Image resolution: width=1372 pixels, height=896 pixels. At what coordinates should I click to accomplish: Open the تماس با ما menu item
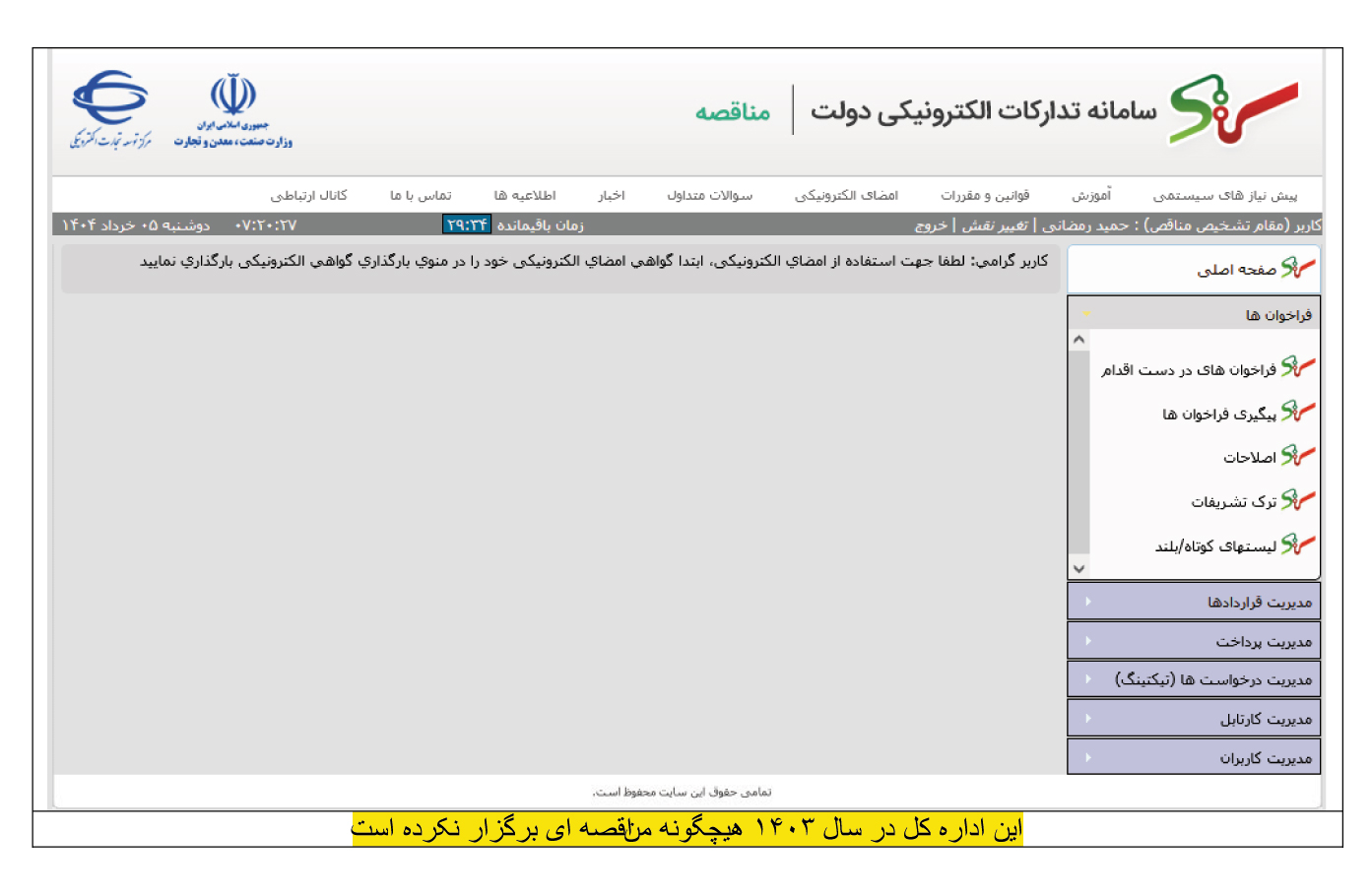421,195
